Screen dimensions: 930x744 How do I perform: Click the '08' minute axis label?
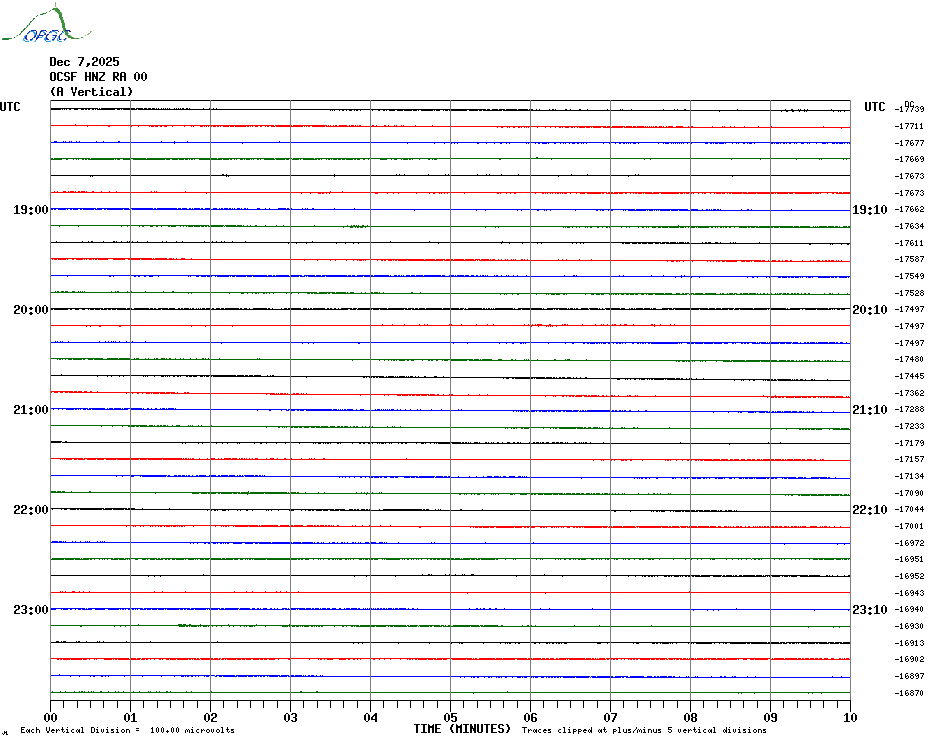(x=690, y=717)
